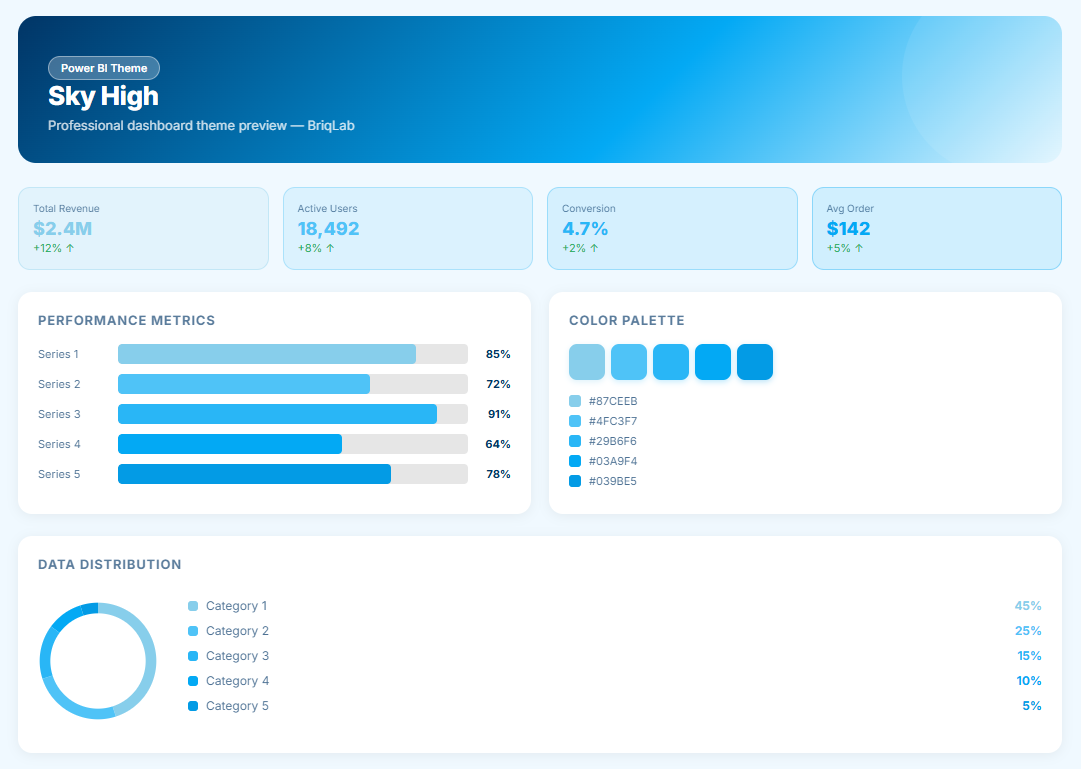Click the Series 3 progress bar
Image resolution: width=1081 pixels, height=769 pixels.
[292, 414]
